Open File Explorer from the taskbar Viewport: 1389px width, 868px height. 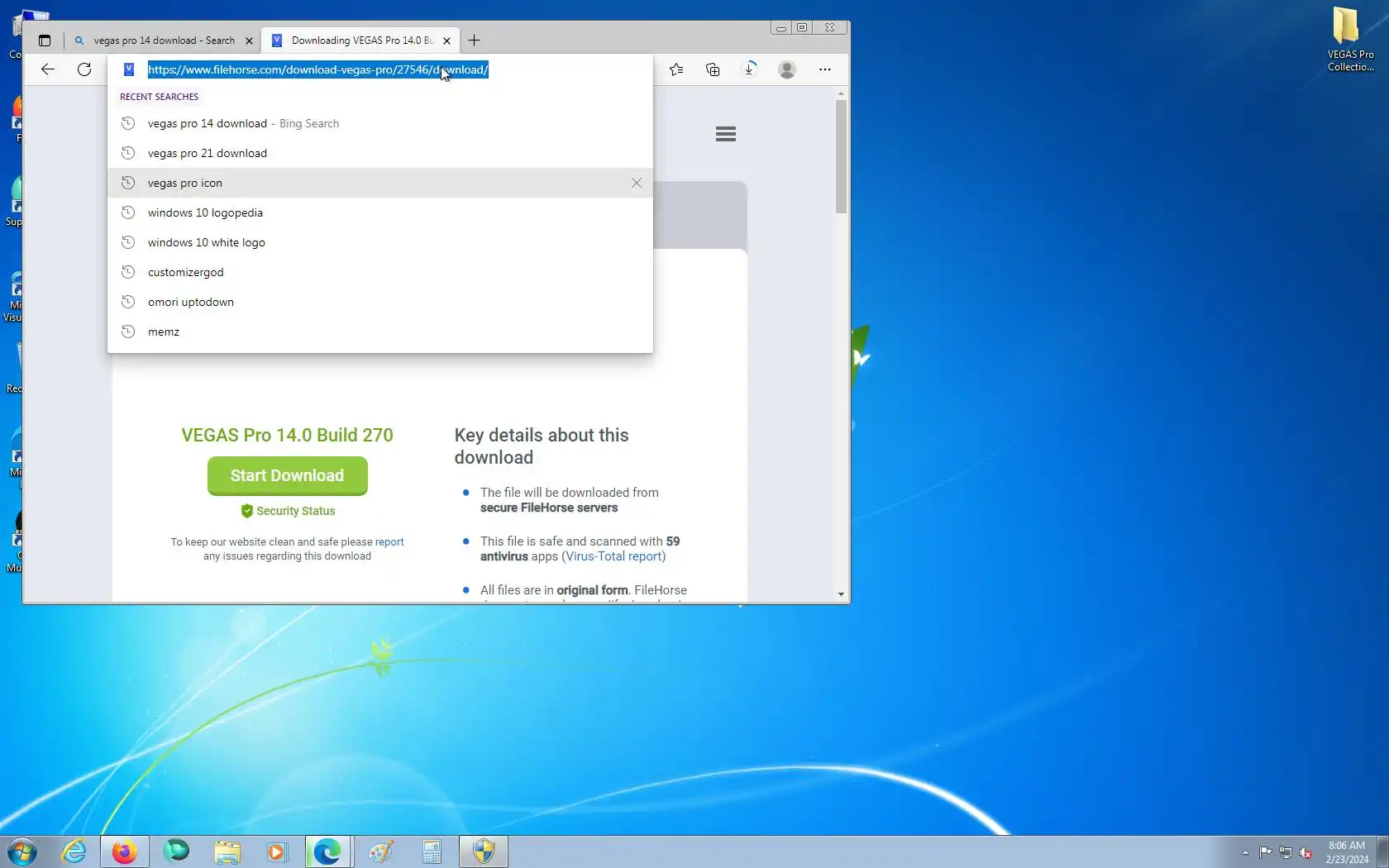pos(227,851)
